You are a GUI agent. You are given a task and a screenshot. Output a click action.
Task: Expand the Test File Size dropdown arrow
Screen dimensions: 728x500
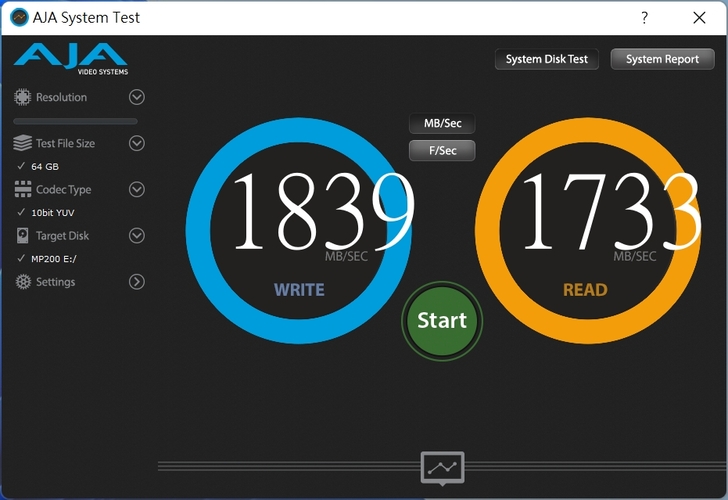[137, 143]
